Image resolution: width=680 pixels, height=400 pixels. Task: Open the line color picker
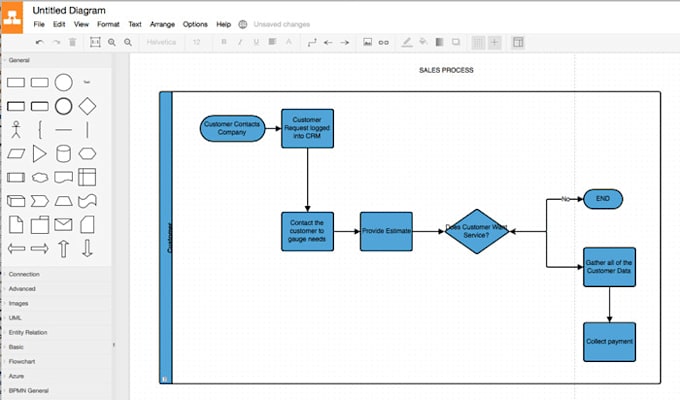[x=407, y=42]
